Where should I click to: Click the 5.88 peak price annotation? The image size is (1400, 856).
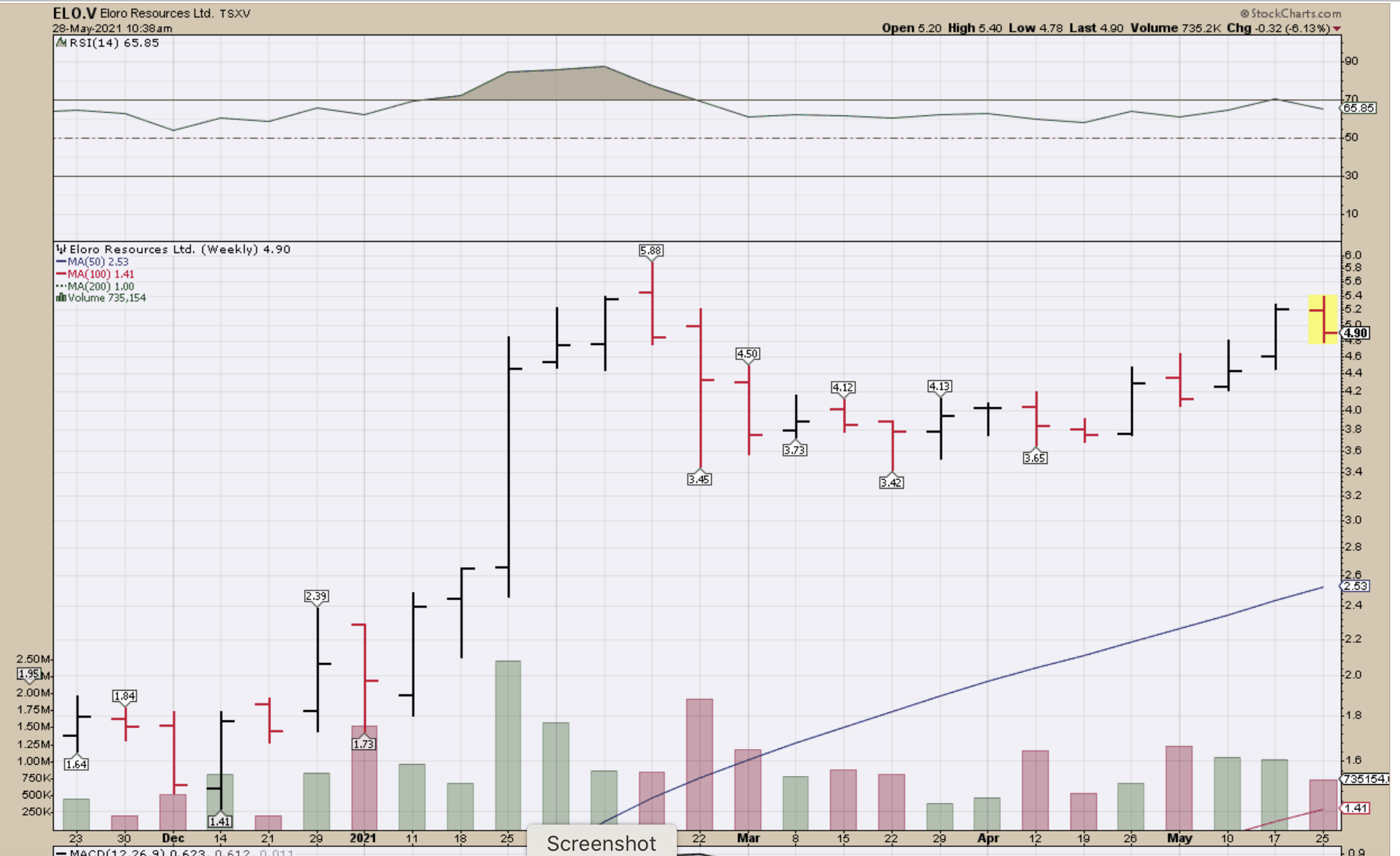[651, 251]
